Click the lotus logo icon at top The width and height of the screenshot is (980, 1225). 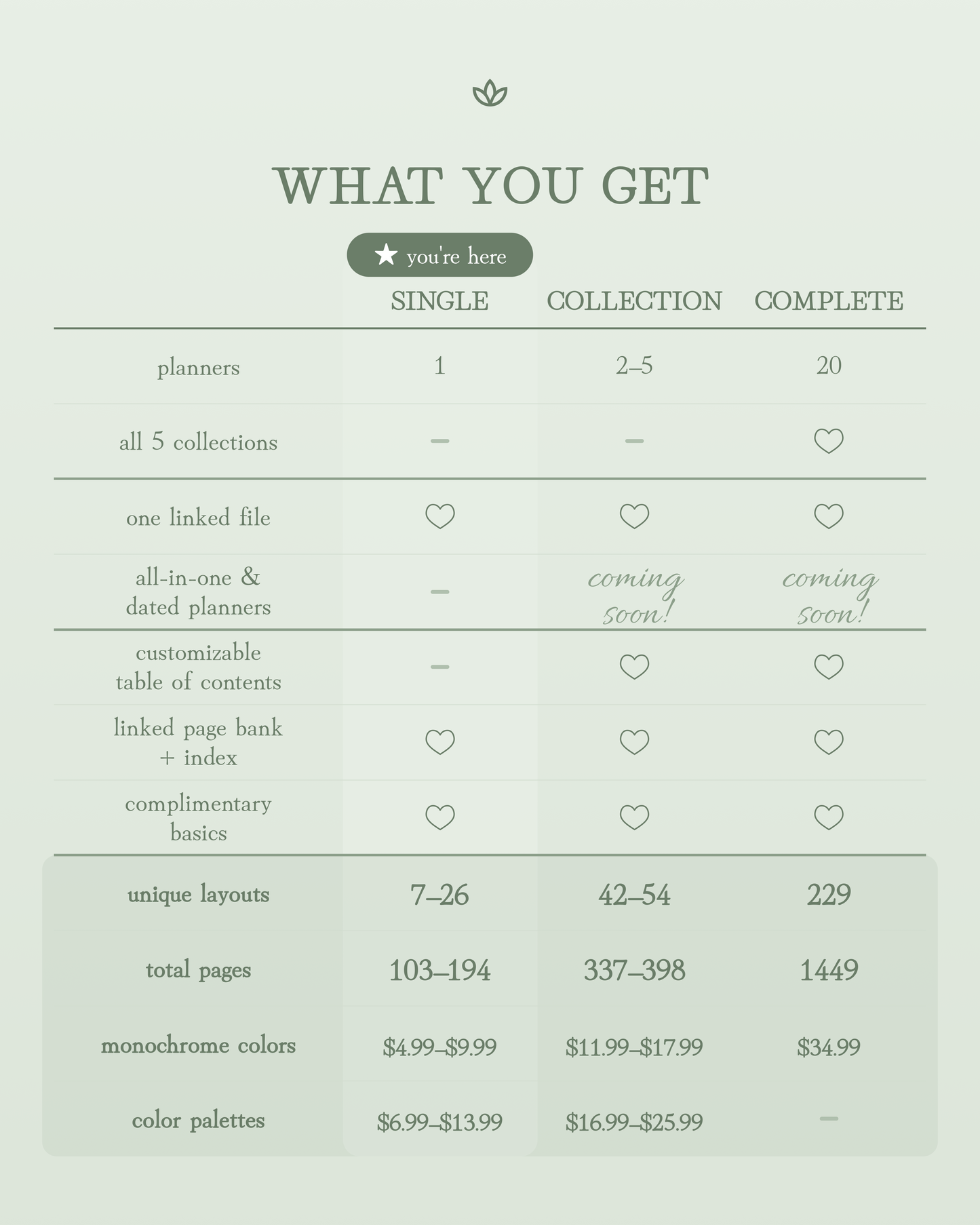[x=490, y=94]
